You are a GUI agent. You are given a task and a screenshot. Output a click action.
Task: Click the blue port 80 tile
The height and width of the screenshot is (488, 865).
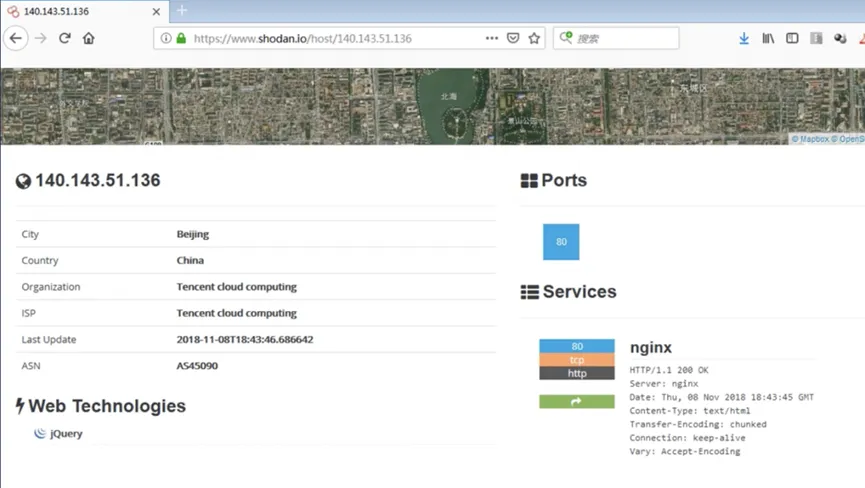click(x=561, y=242)
